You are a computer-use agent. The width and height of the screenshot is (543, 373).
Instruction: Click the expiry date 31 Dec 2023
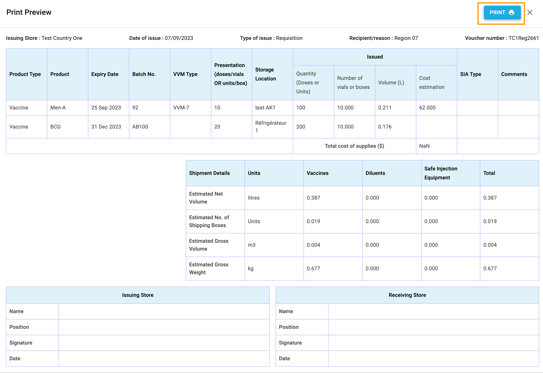pos(106,127)
